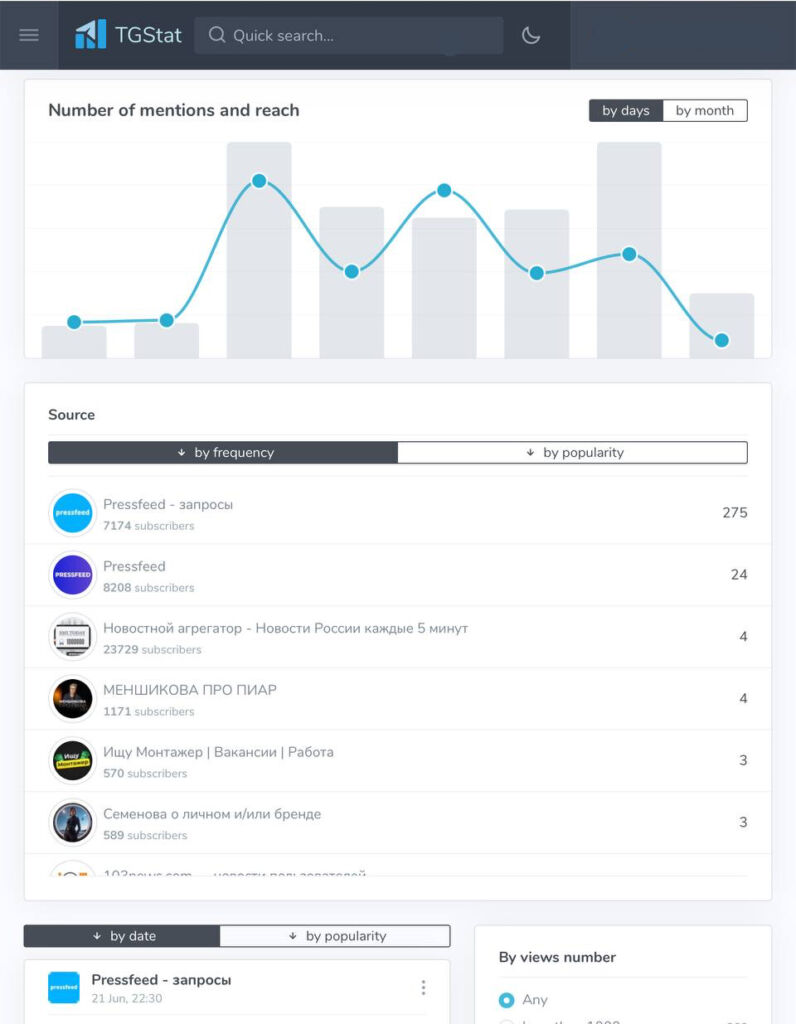The image size is (796, 1024).
Task: Open Pressfeed - запросы source link
Action: [168, 504]
